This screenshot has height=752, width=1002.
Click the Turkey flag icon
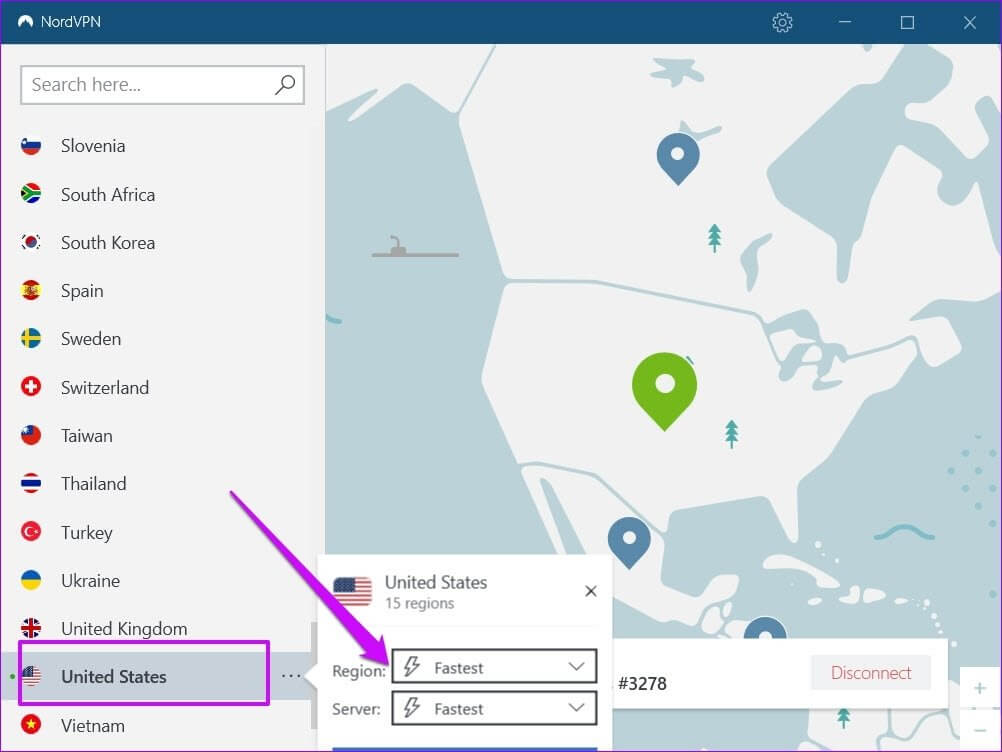click(31, 532)
